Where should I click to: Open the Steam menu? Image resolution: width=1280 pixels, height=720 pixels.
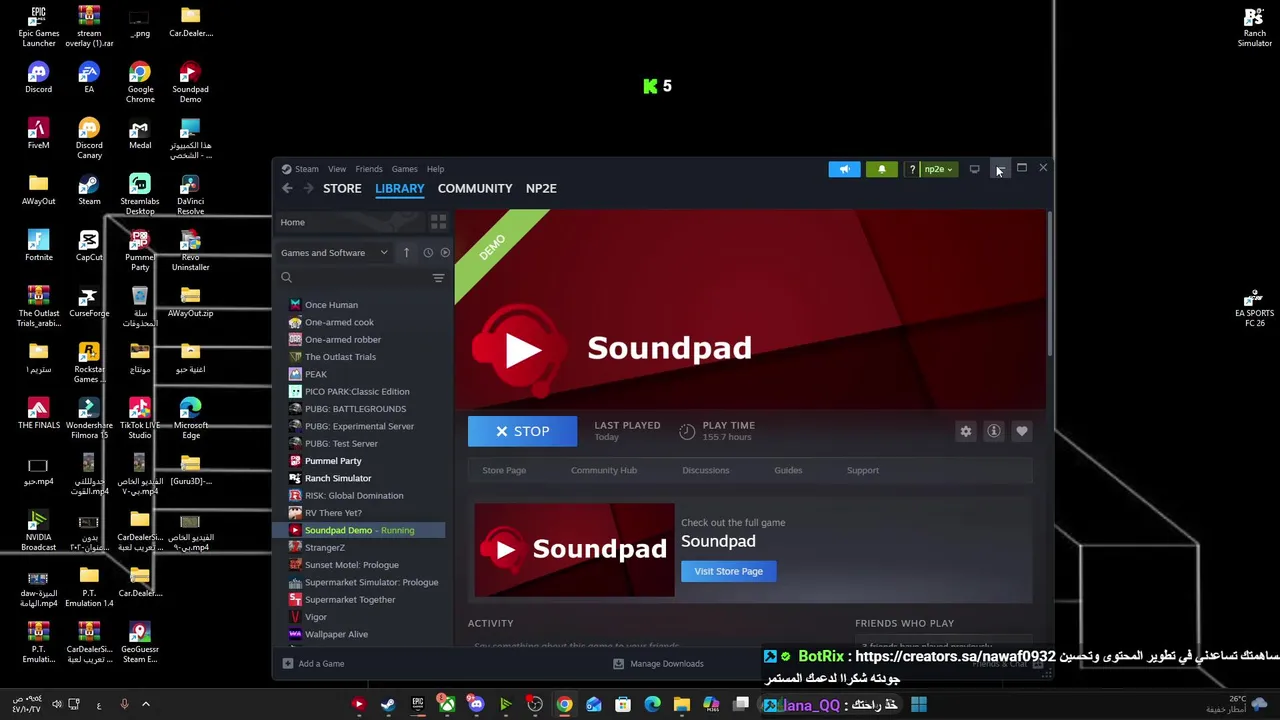click(x=300, y=169)
